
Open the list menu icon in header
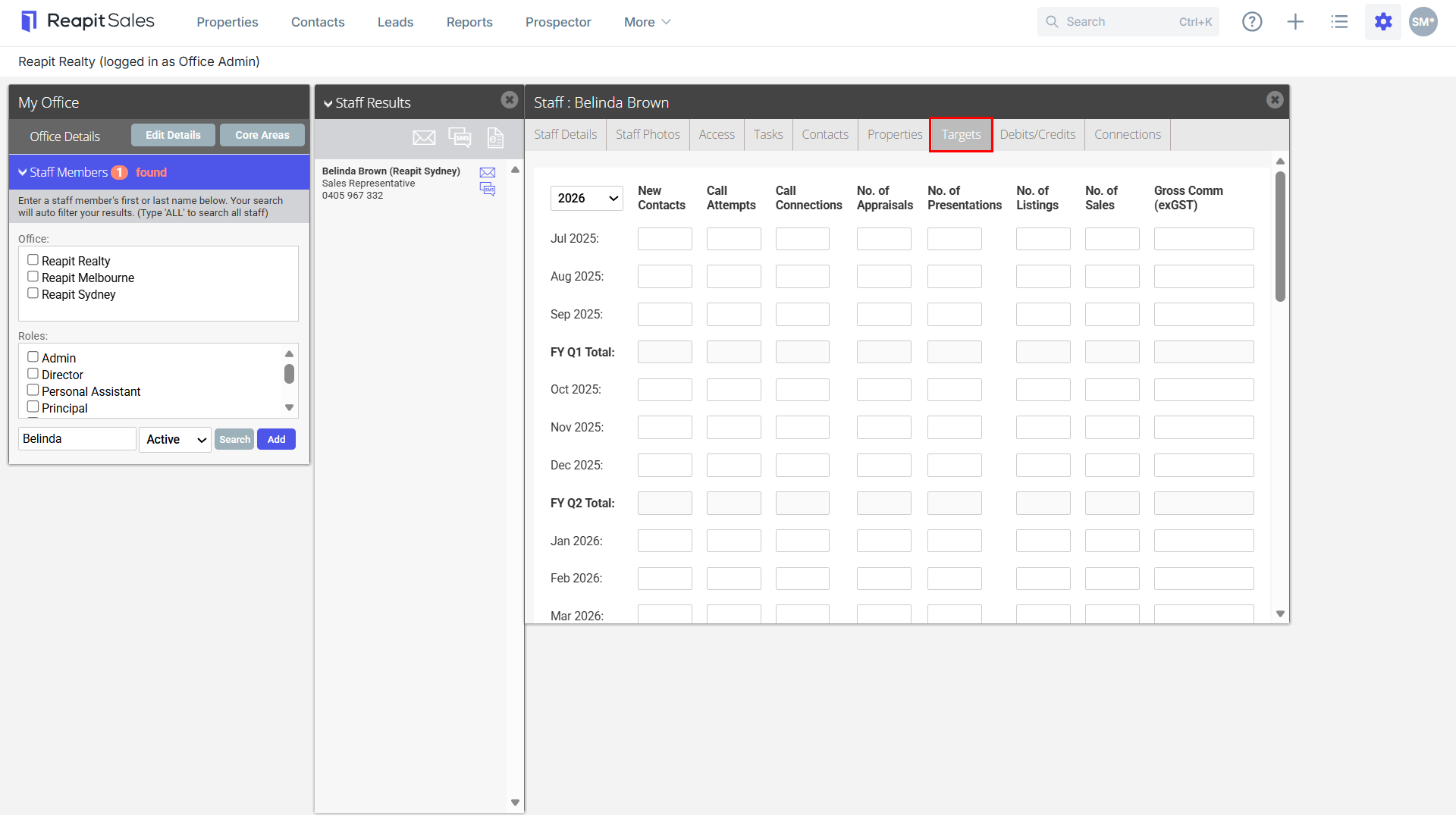point(1339,22)
